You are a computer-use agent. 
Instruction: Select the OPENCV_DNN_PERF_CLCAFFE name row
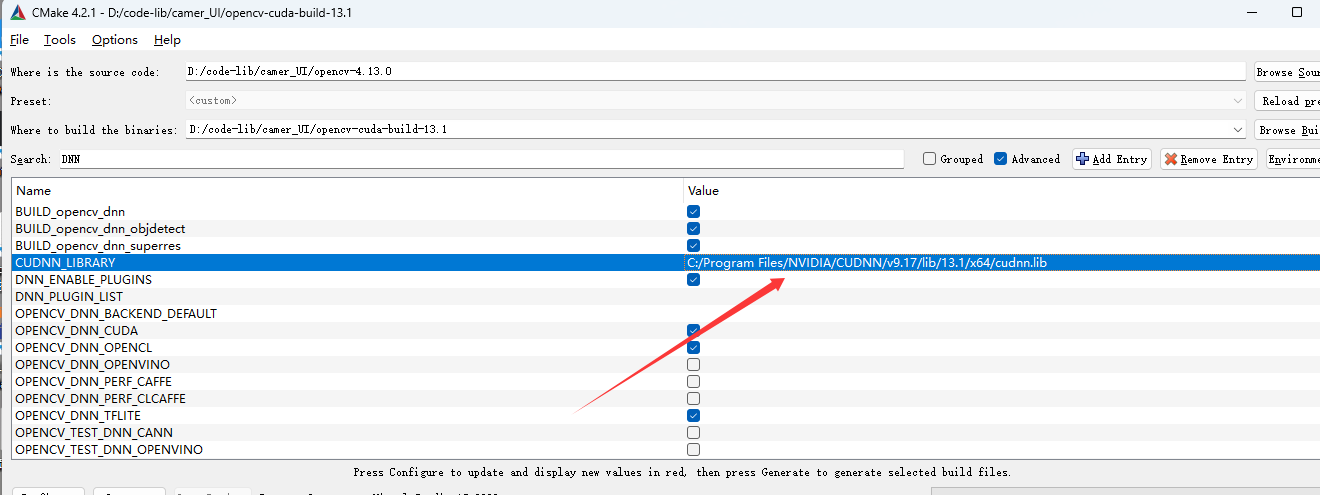[347, 399]
